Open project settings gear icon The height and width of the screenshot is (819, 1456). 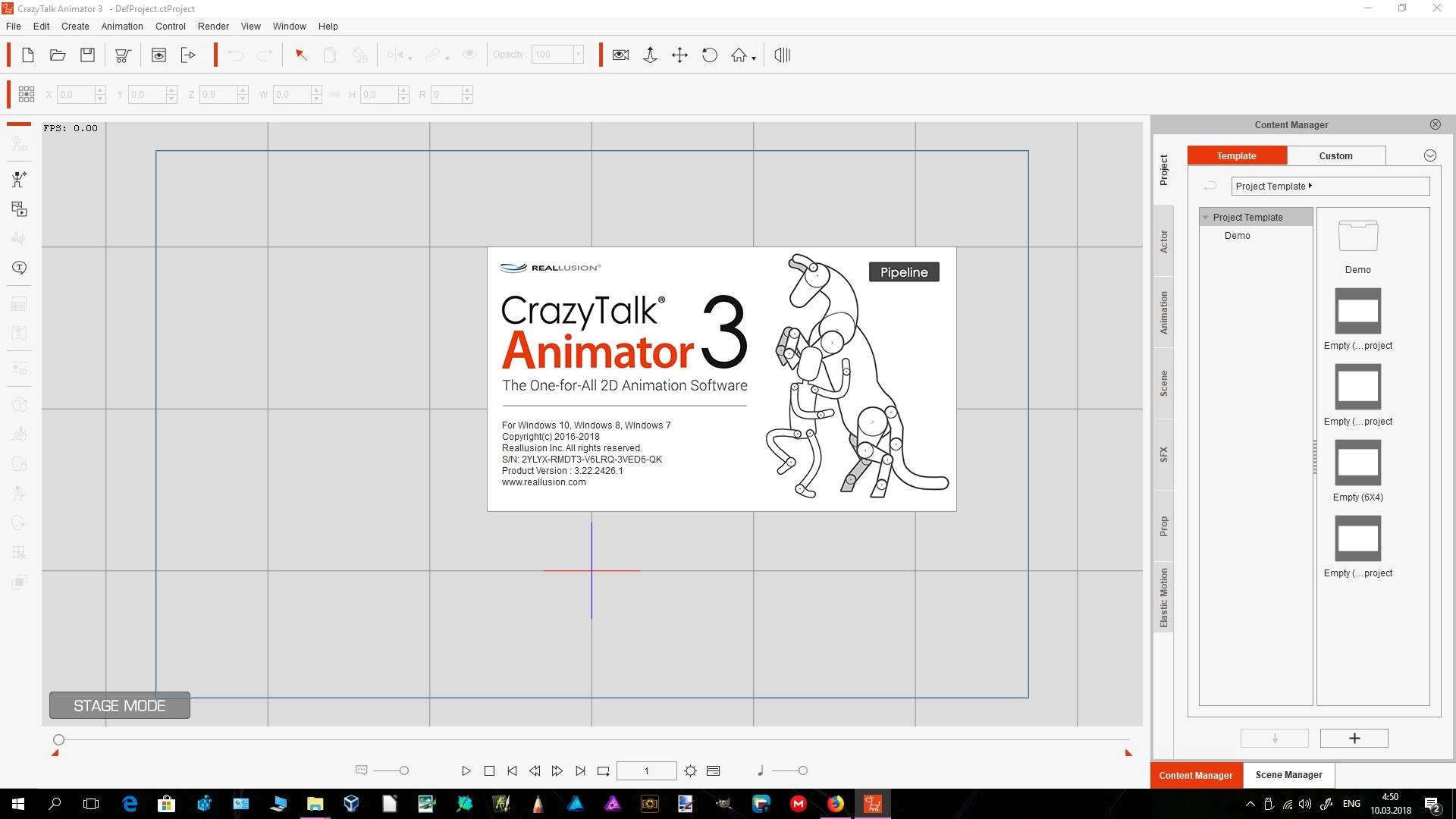pyautogui.click(x=690, y=770)
